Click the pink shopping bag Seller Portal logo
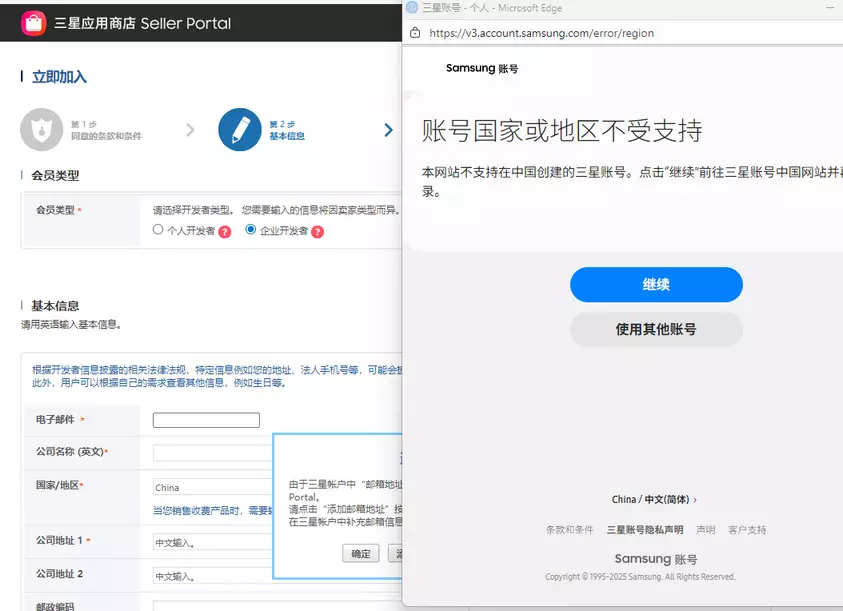Image resolution: width=843 pixels, height=611 pixels. [x=33, y=23]
